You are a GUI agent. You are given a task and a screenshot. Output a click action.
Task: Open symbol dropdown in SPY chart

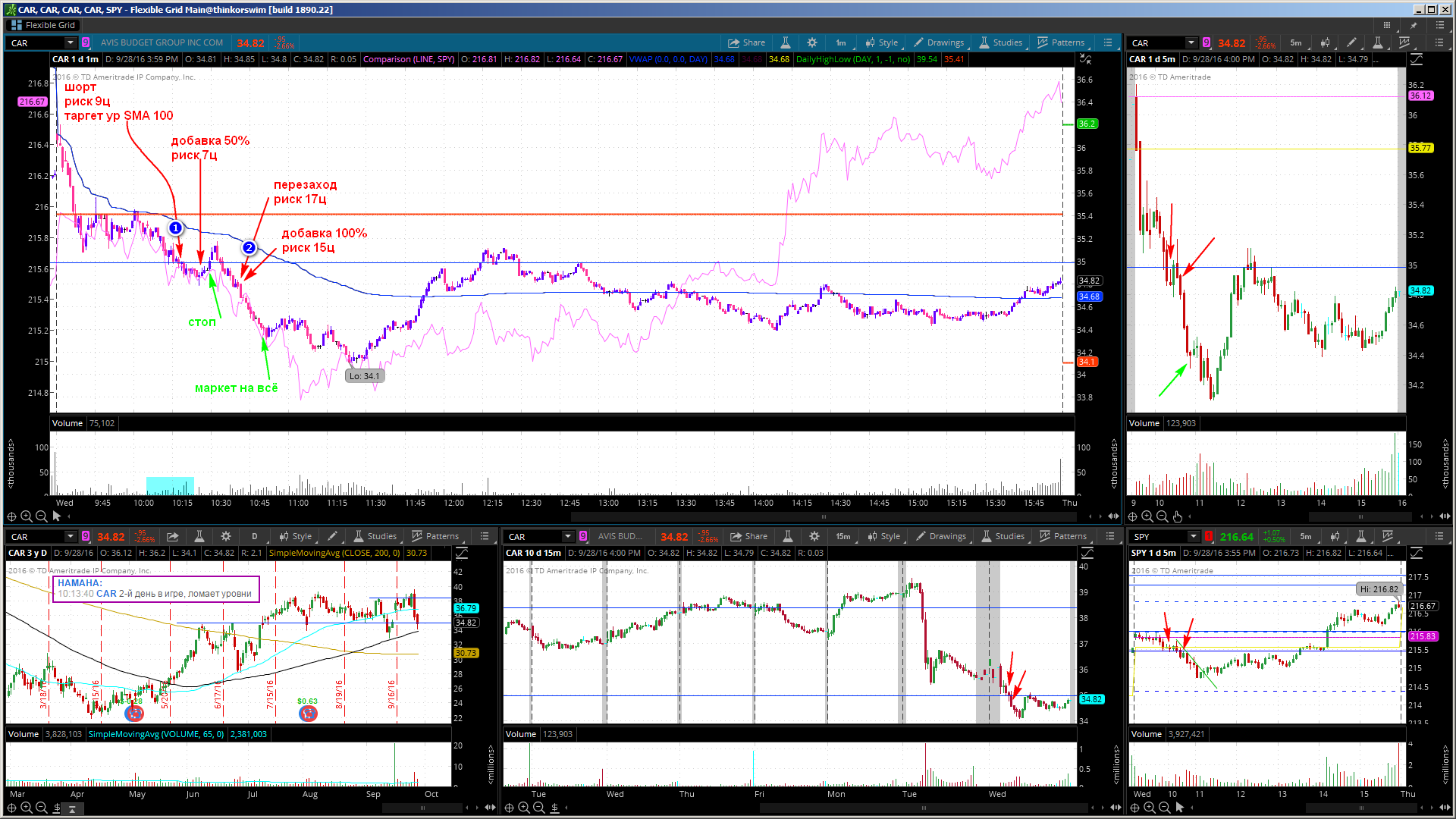pyautogui.click(x=1194, y=537)
